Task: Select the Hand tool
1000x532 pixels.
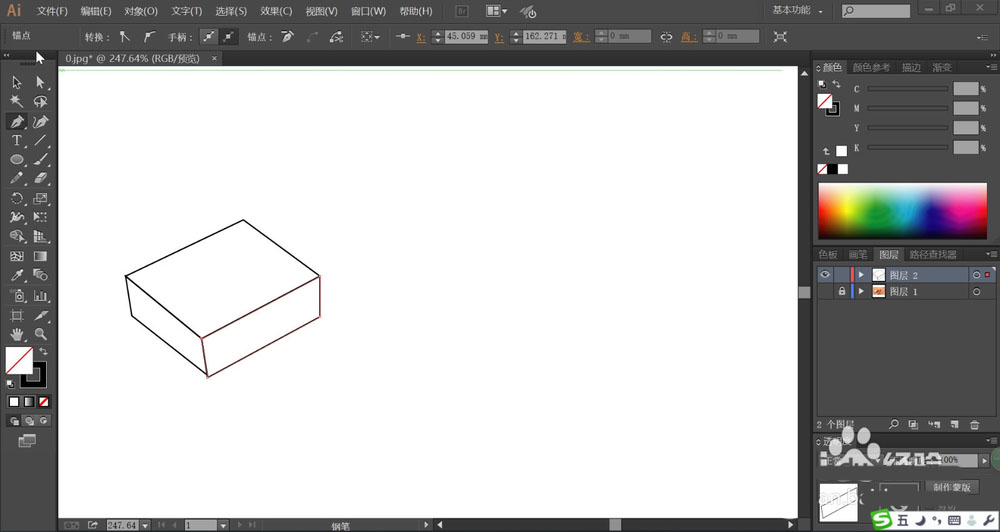Action: [x=17, y=334]
